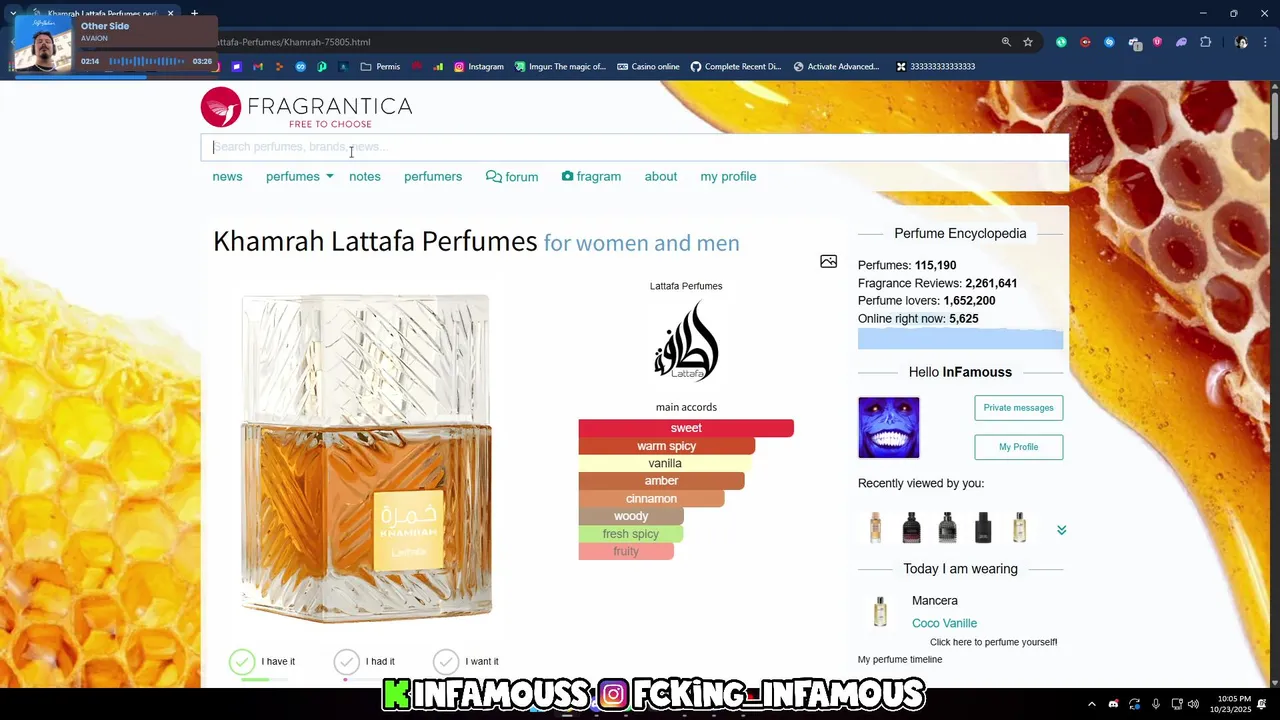Open the Permis bookmarks folder
This screenshot has width=1280, height=720.
[x=381, y=67]
